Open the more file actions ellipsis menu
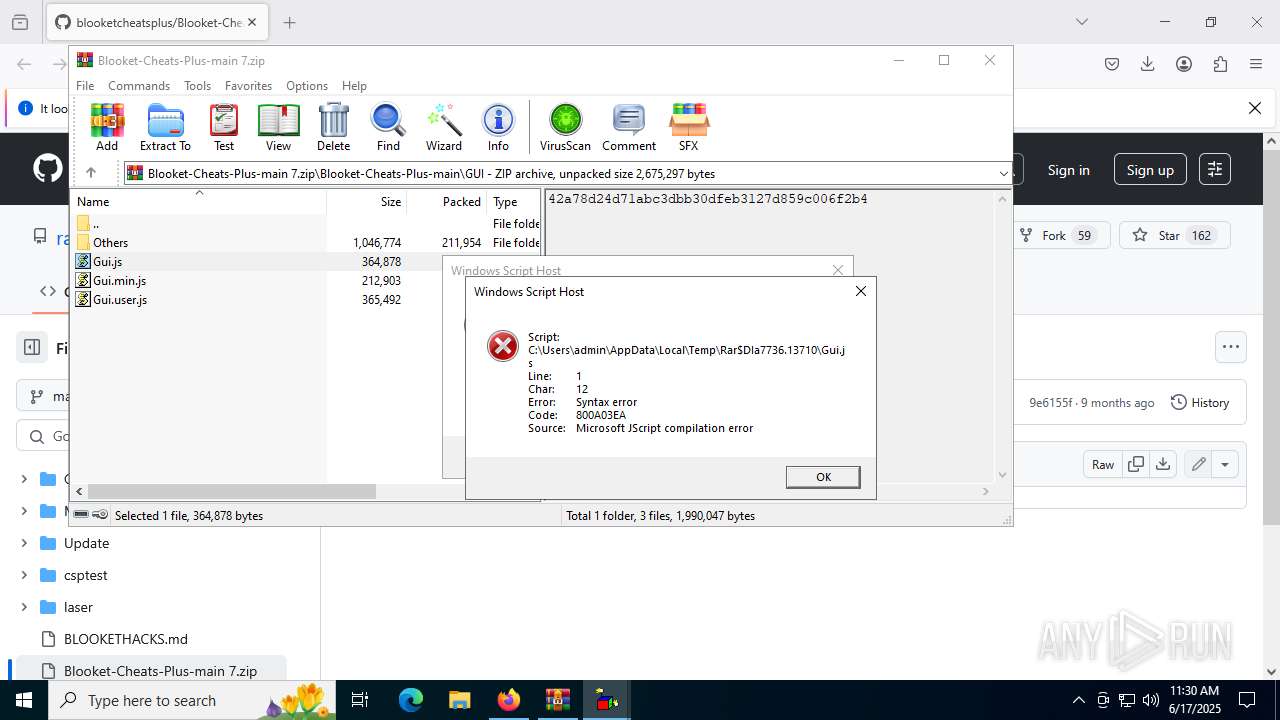The image size is (1280, 720). [1230, 347]
